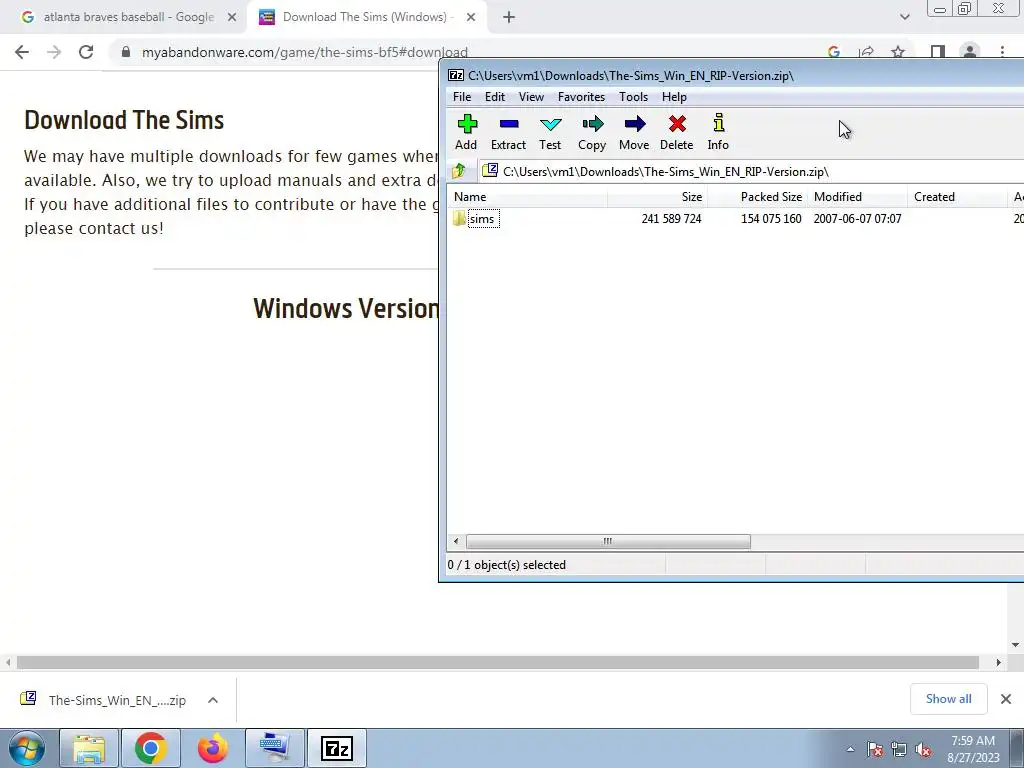Open a new Chrome tab
The height and width of the screenshot is (768, 1024).
[509, 18]
